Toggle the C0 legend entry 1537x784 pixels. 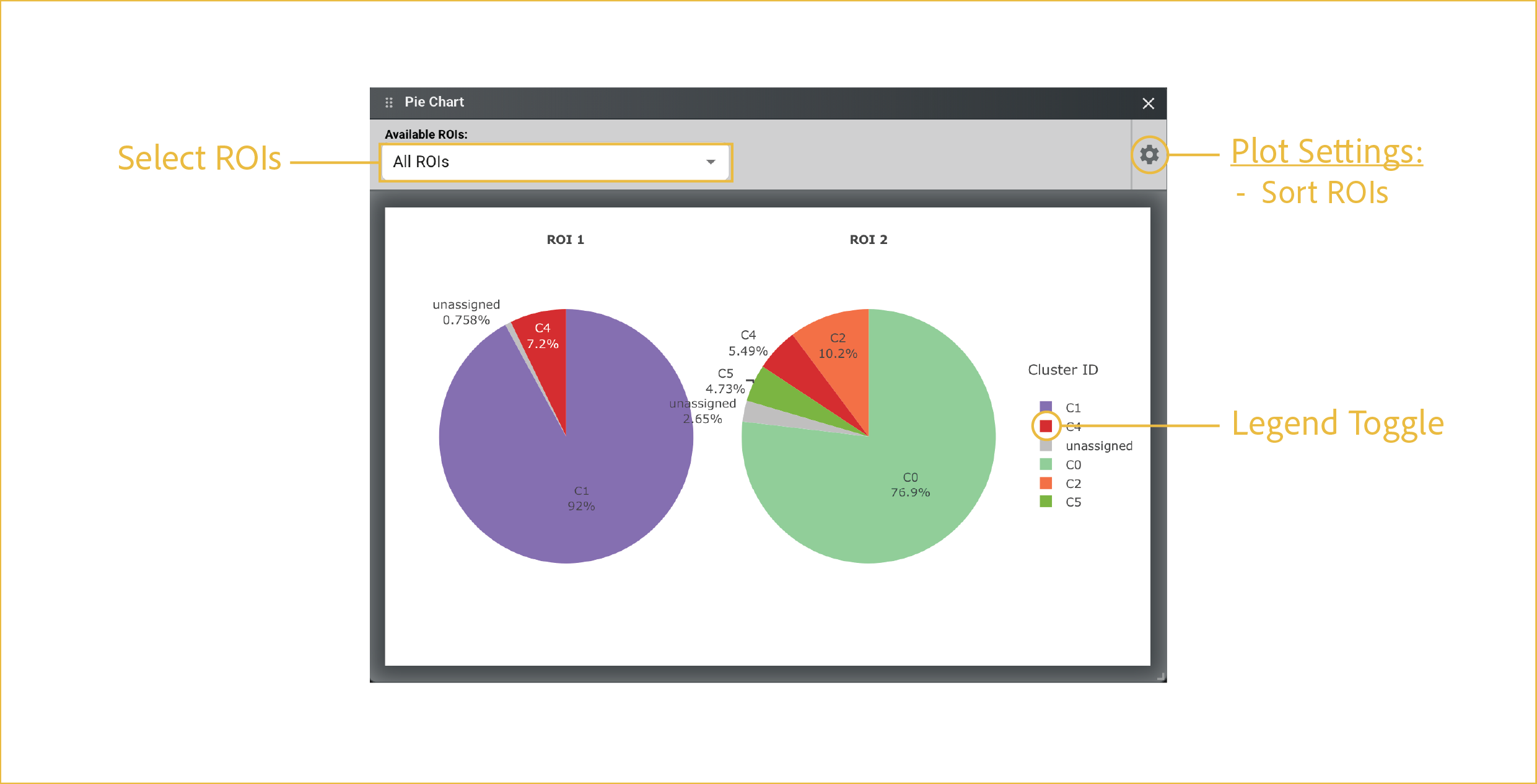coord(1061,464)
